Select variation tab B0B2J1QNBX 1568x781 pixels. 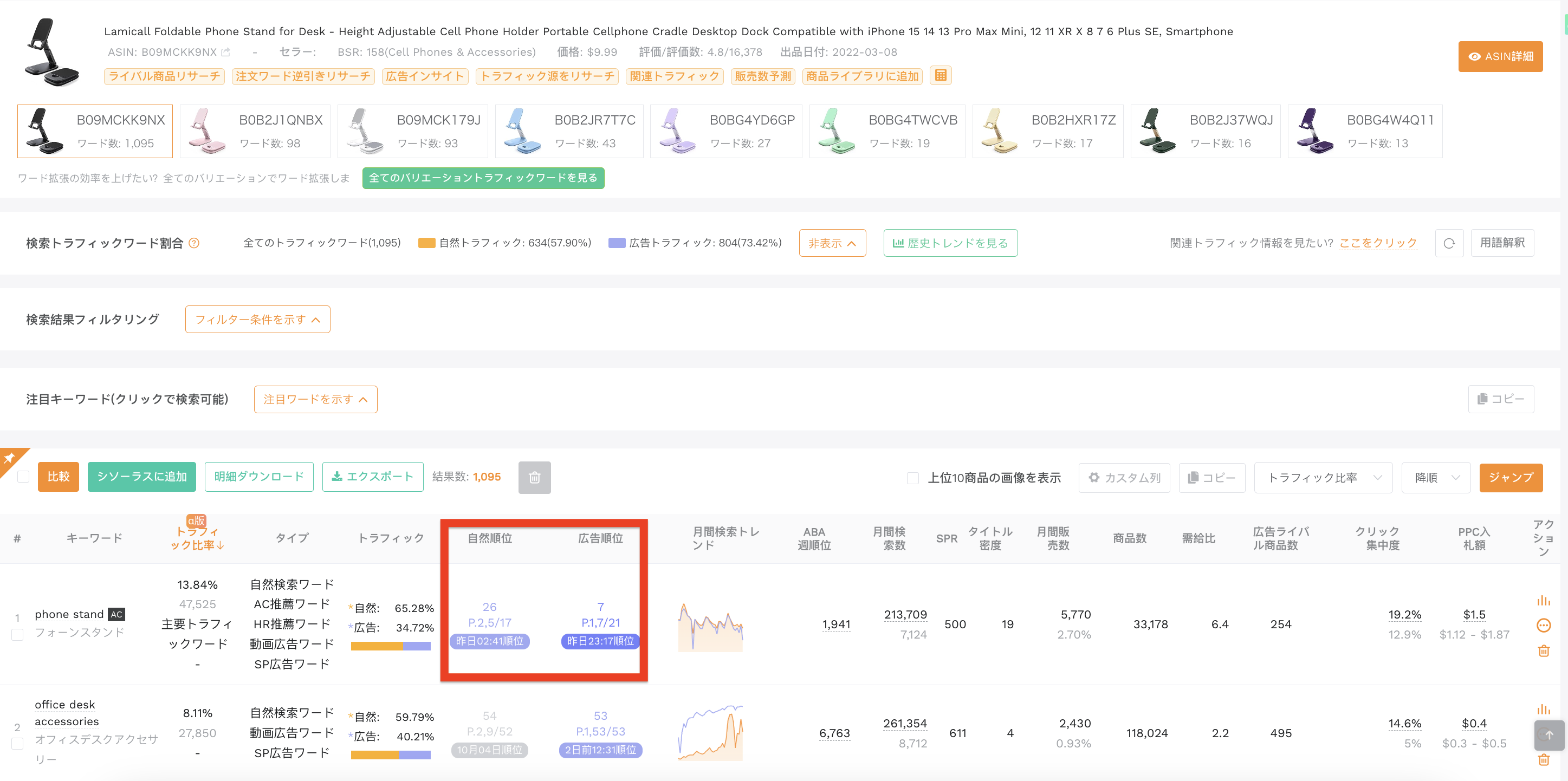point(255,132)
